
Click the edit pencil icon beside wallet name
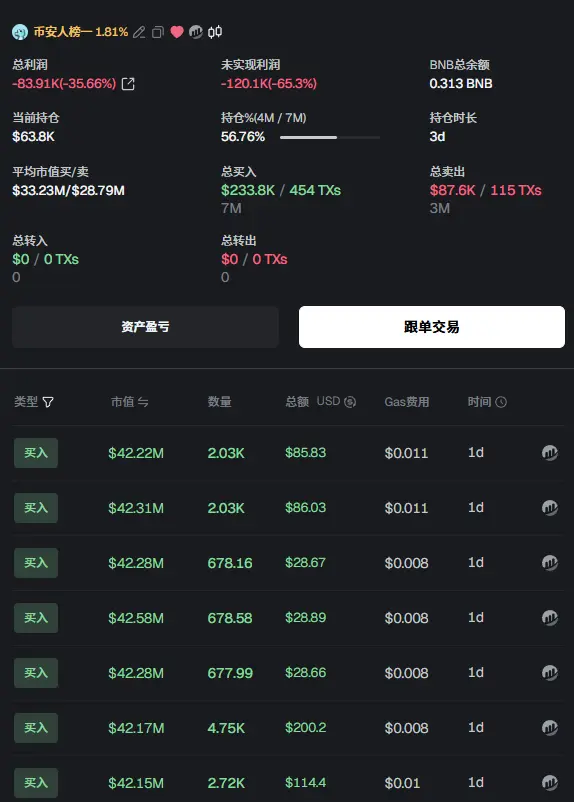click(139, 32)
